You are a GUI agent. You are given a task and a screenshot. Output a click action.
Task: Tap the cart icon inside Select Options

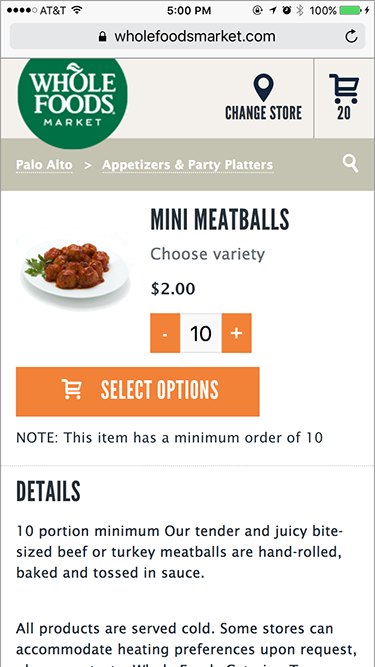(x=71, y=389)
